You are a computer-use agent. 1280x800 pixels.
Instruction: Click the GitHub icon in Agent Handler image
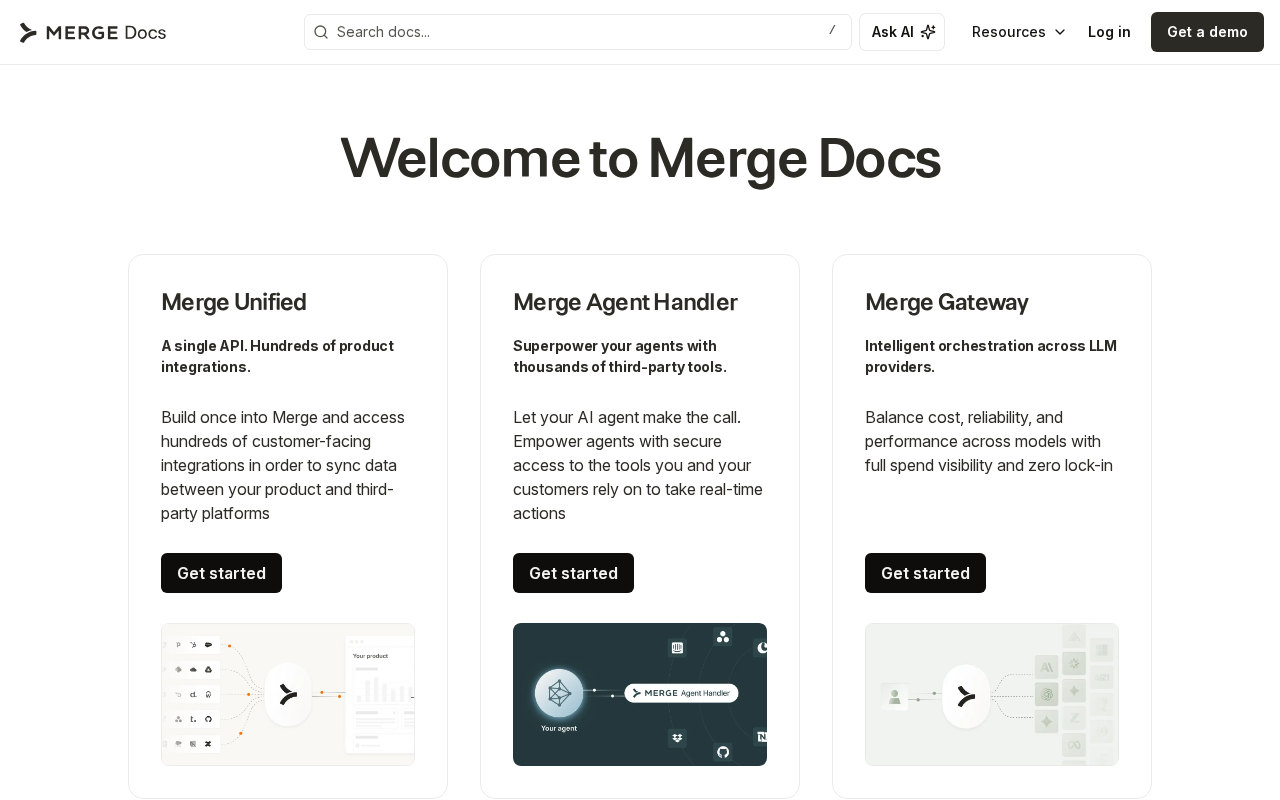tap(723, 751)
